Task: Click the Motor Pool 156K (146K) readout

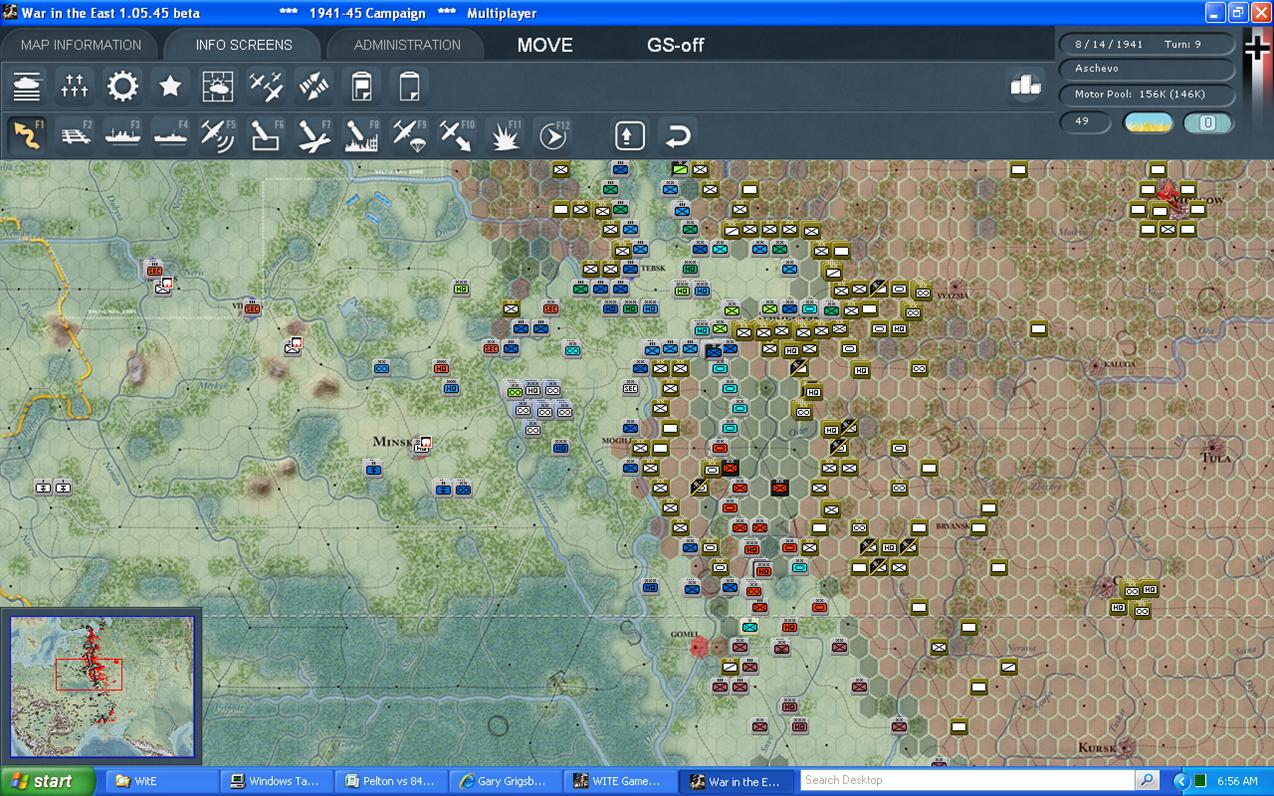Action: tap(1148, 94)
